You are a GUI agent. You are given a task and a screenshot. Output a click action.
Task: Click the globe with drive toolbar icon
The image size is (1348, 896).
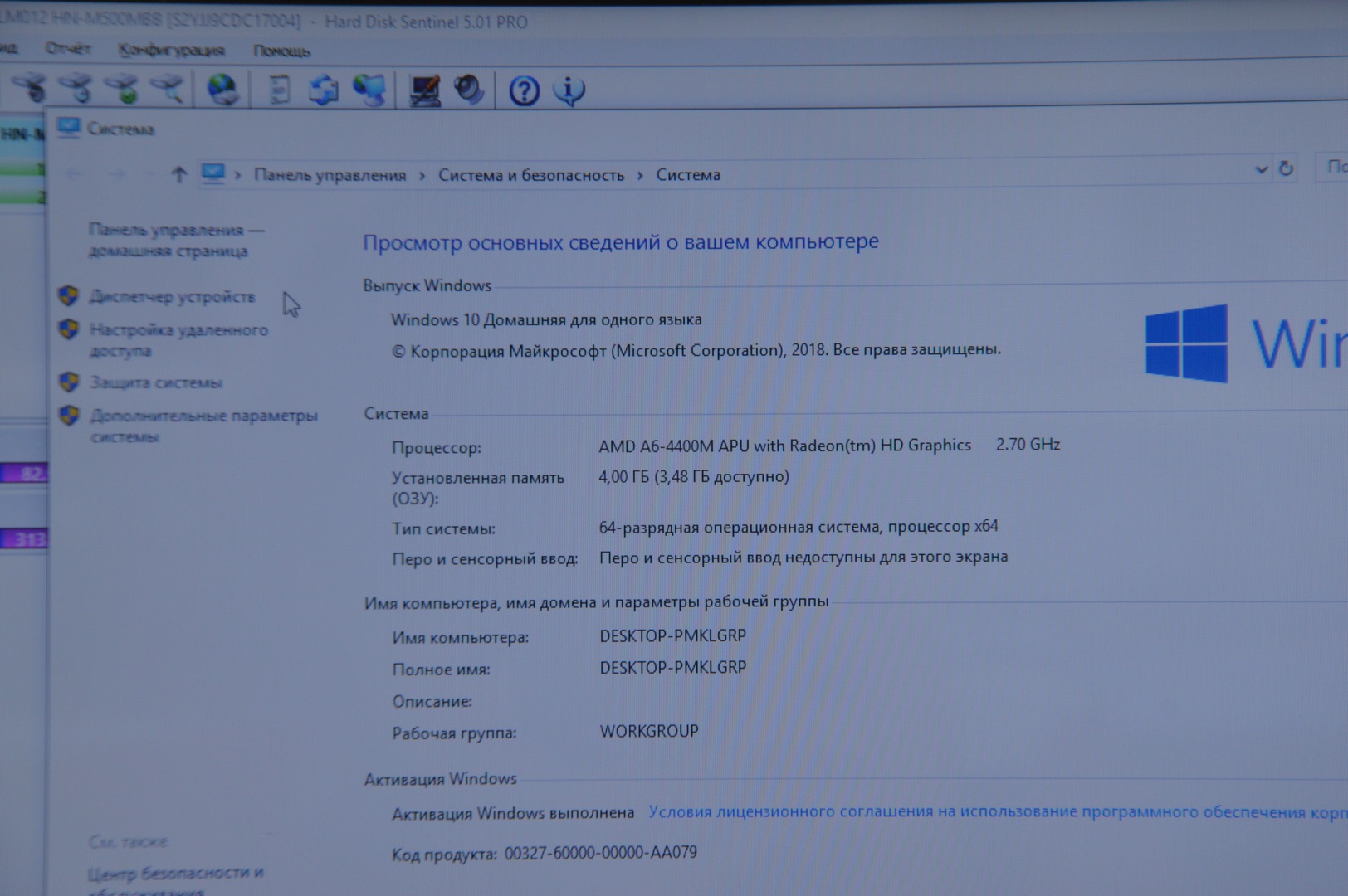pyautogui.click(x=222, y=89)
